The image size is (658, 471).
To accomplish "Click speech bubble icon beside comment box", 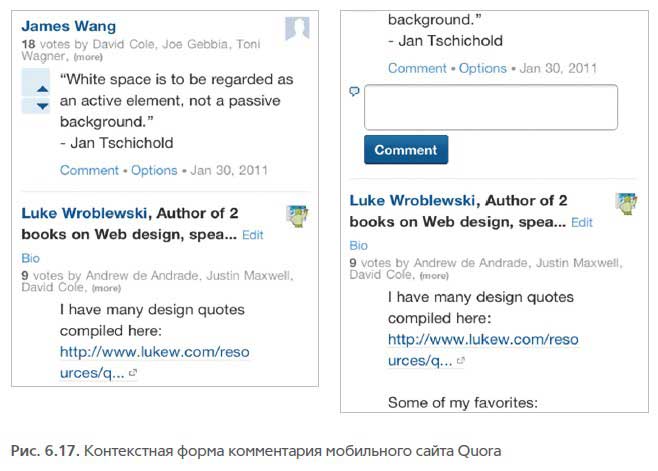I will pos(355,91).
